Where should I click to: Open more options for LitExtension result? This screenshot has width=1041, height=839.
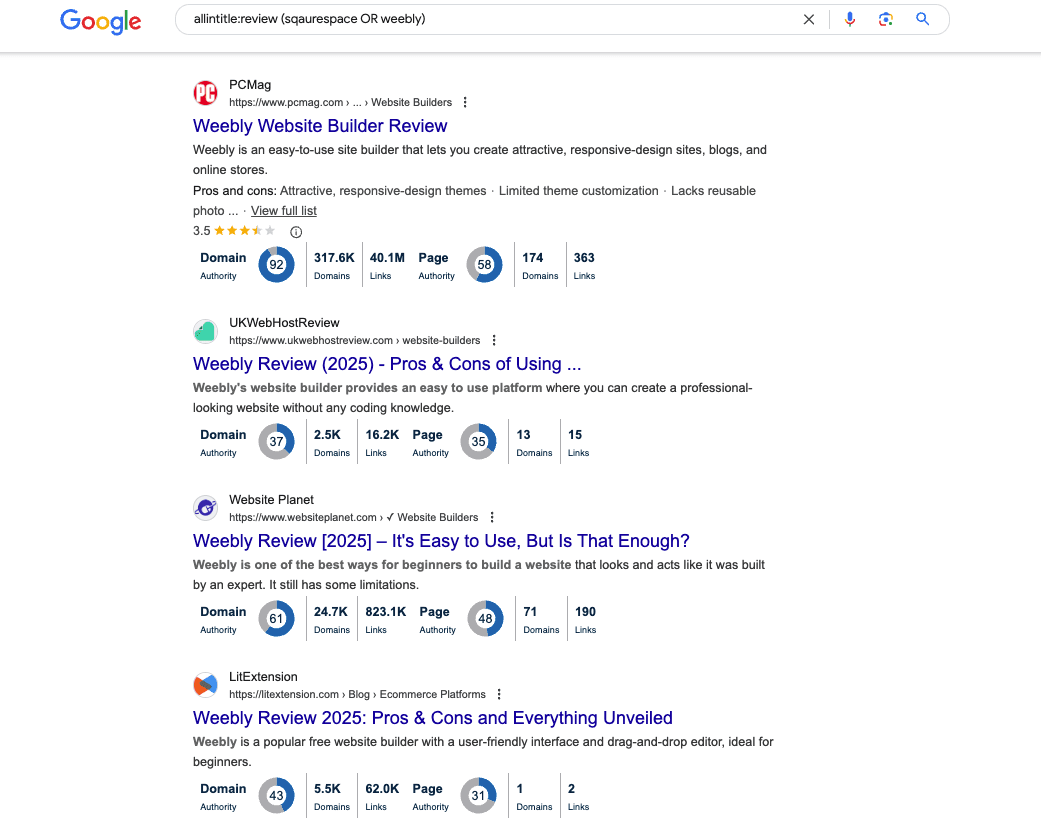click(x=499, y=694)
